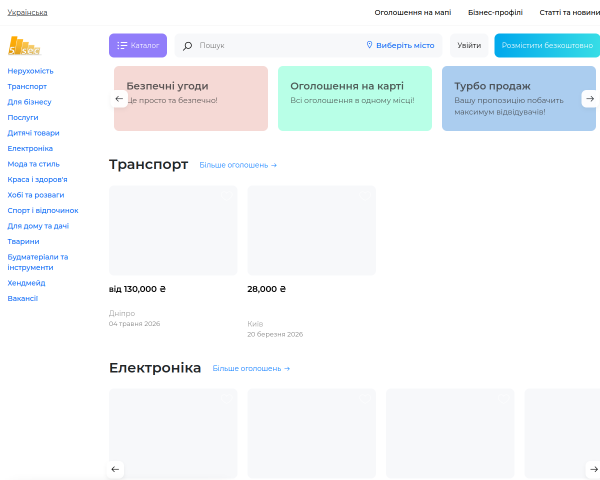
Task: Select Для дому та дачі in sidebar
Action: [38, 226]
